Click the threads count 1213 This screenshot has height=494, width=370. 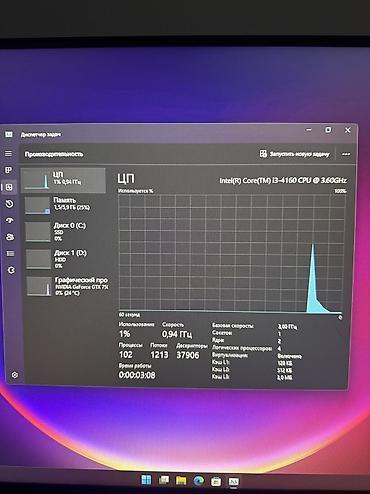tap(159, 355)
